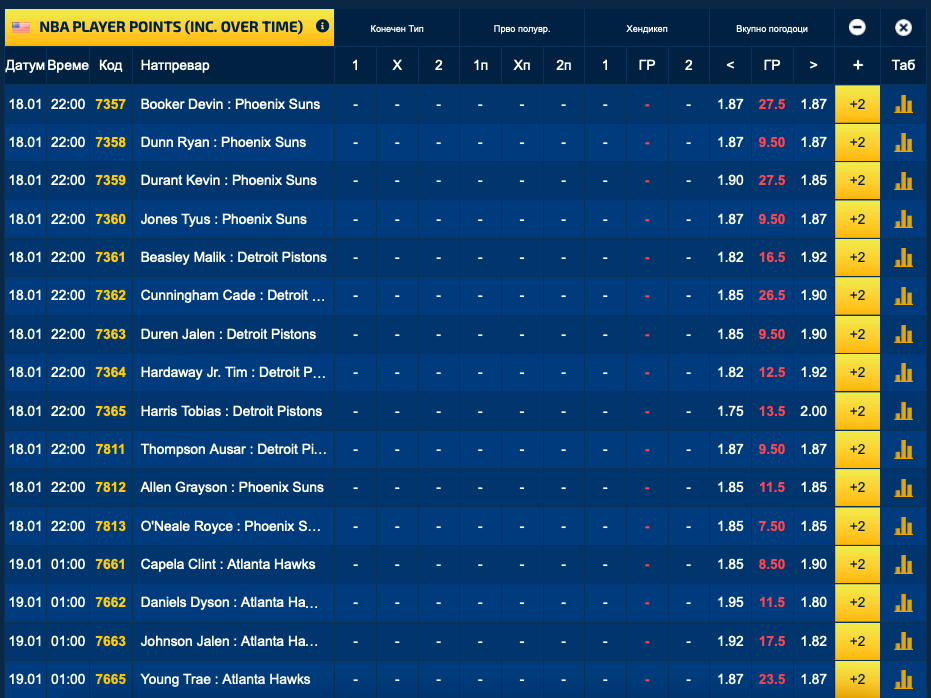Screen dimensions: 931x698
Task: Open Young Trae : Atlanta Hawks match
Action: point(225,679)
